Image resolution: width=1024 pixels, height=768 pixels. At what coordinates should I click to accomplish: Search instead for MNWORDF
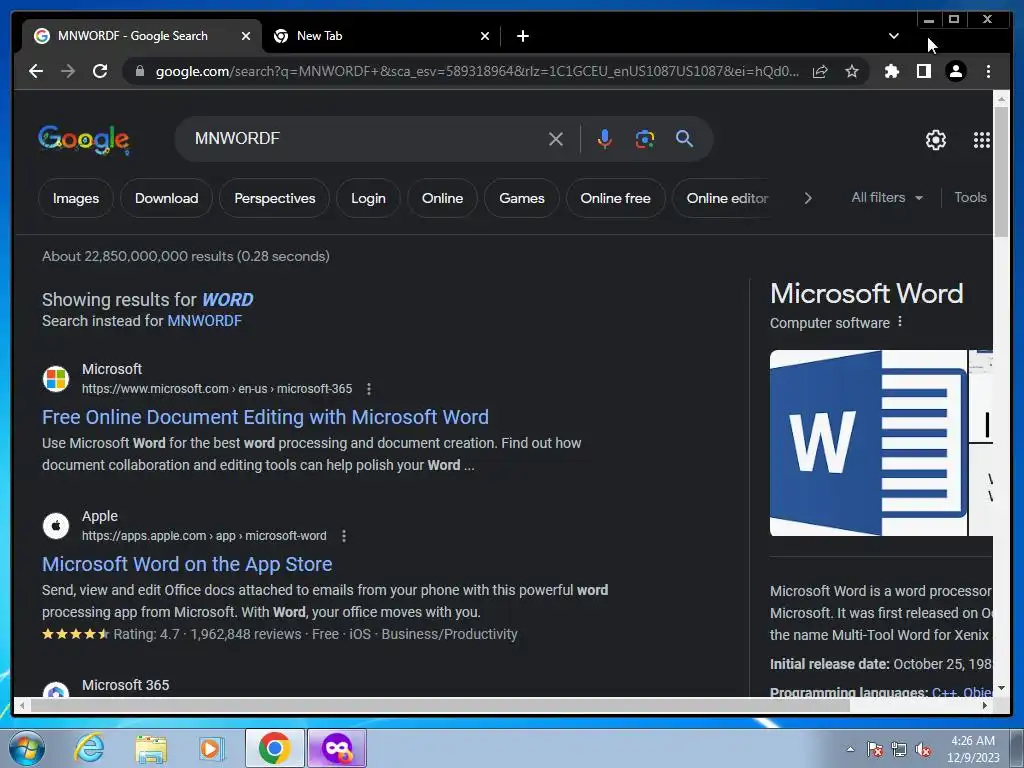click(204, 321)
